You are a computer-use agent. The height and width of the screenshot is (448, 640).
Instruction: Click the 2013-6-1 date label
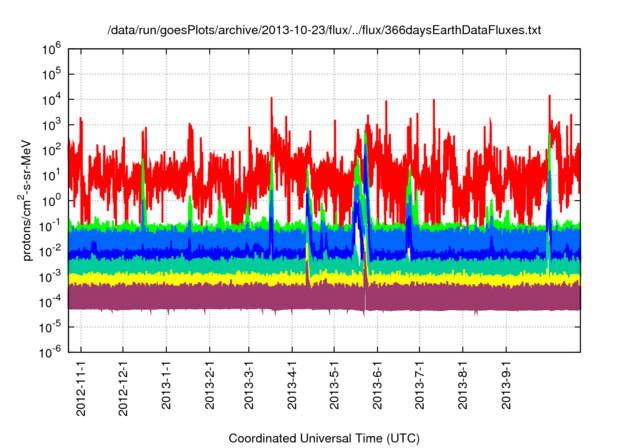pos(377,385)
